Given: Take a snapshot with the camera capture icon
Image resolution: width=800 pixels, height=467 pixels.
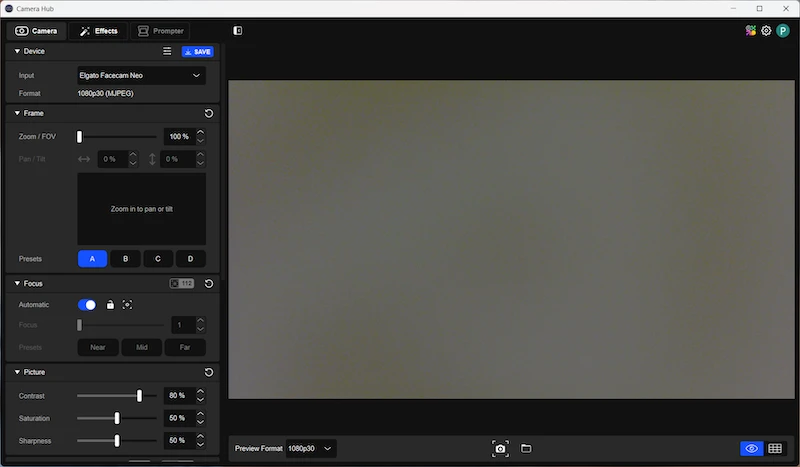Looking at the screenshot, I should pos(500,448).
